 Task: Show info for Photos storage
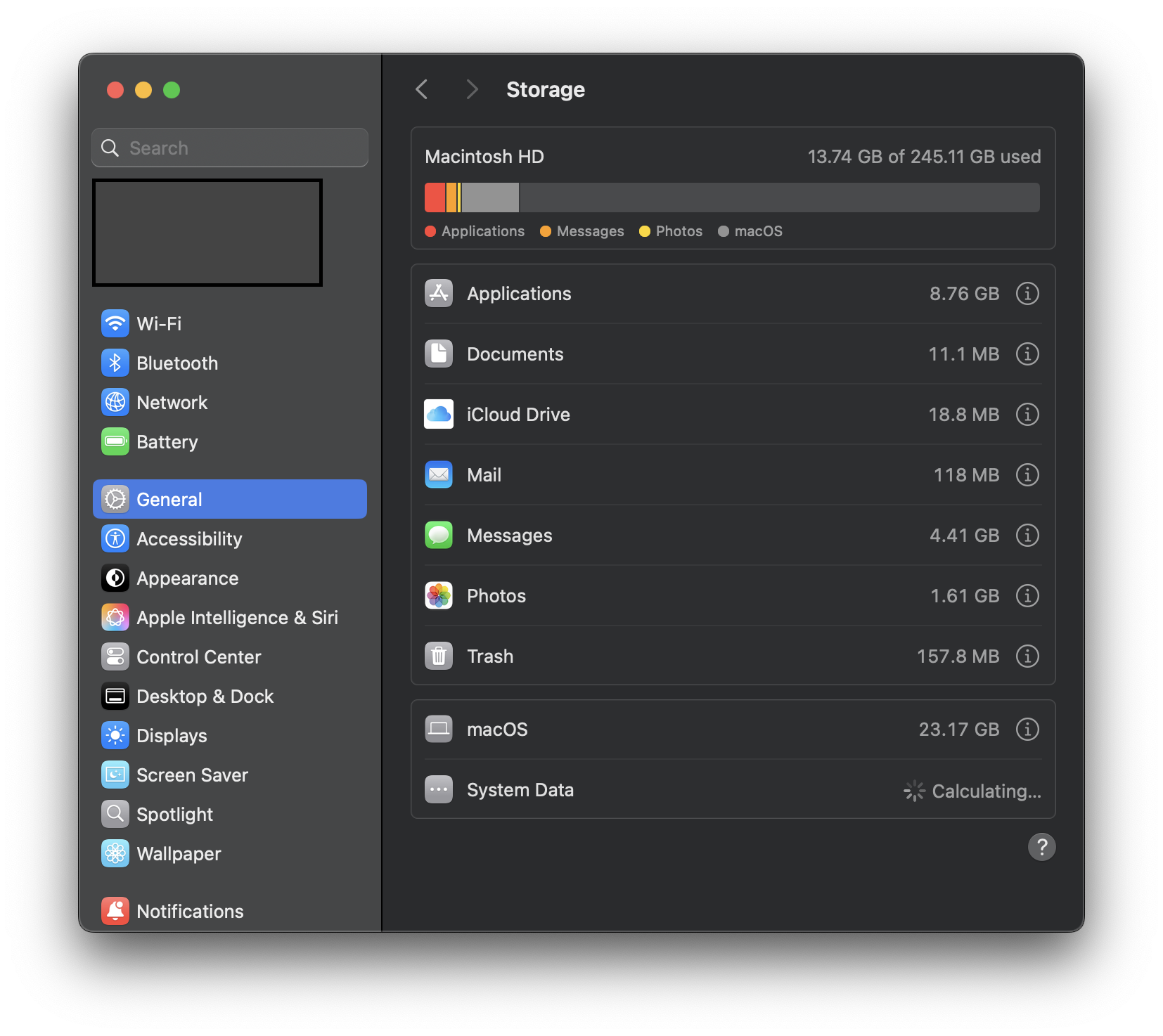tap(1027, 595)
